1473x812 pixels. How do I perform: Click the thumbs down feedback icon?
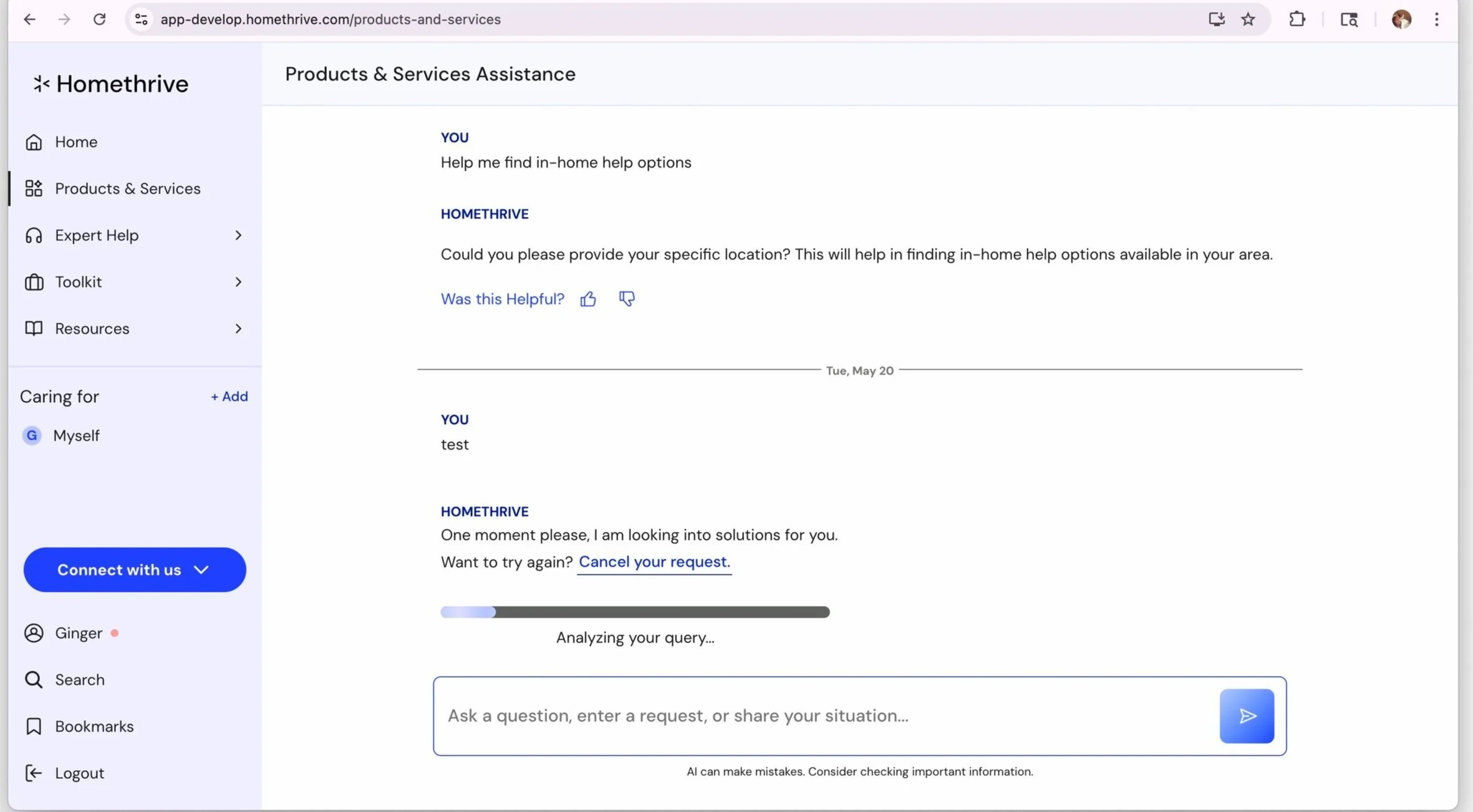(626, 299)
